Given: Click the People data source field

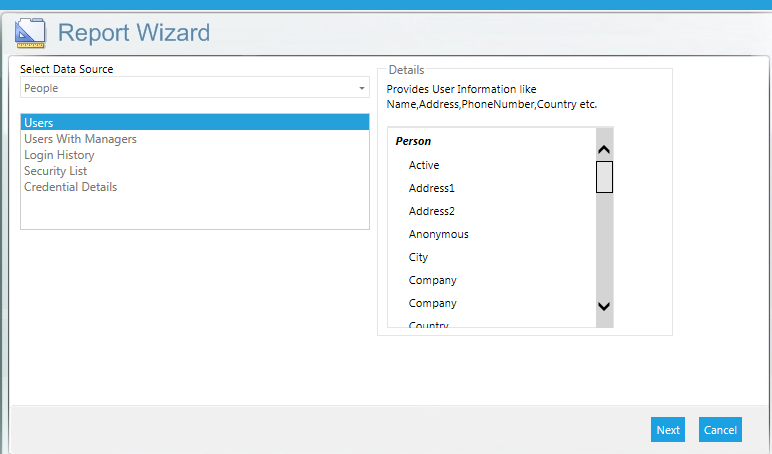Looking at the screenshot, I should point(190,89).
